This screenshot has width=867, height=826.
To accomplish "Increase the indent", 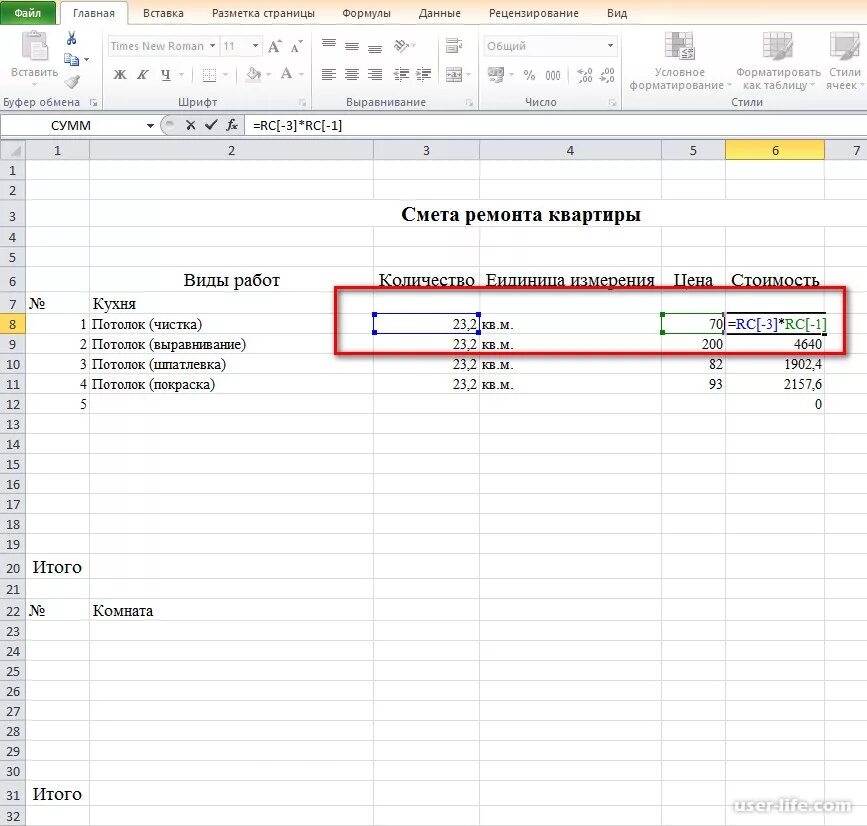I will (x=424, y=74).
